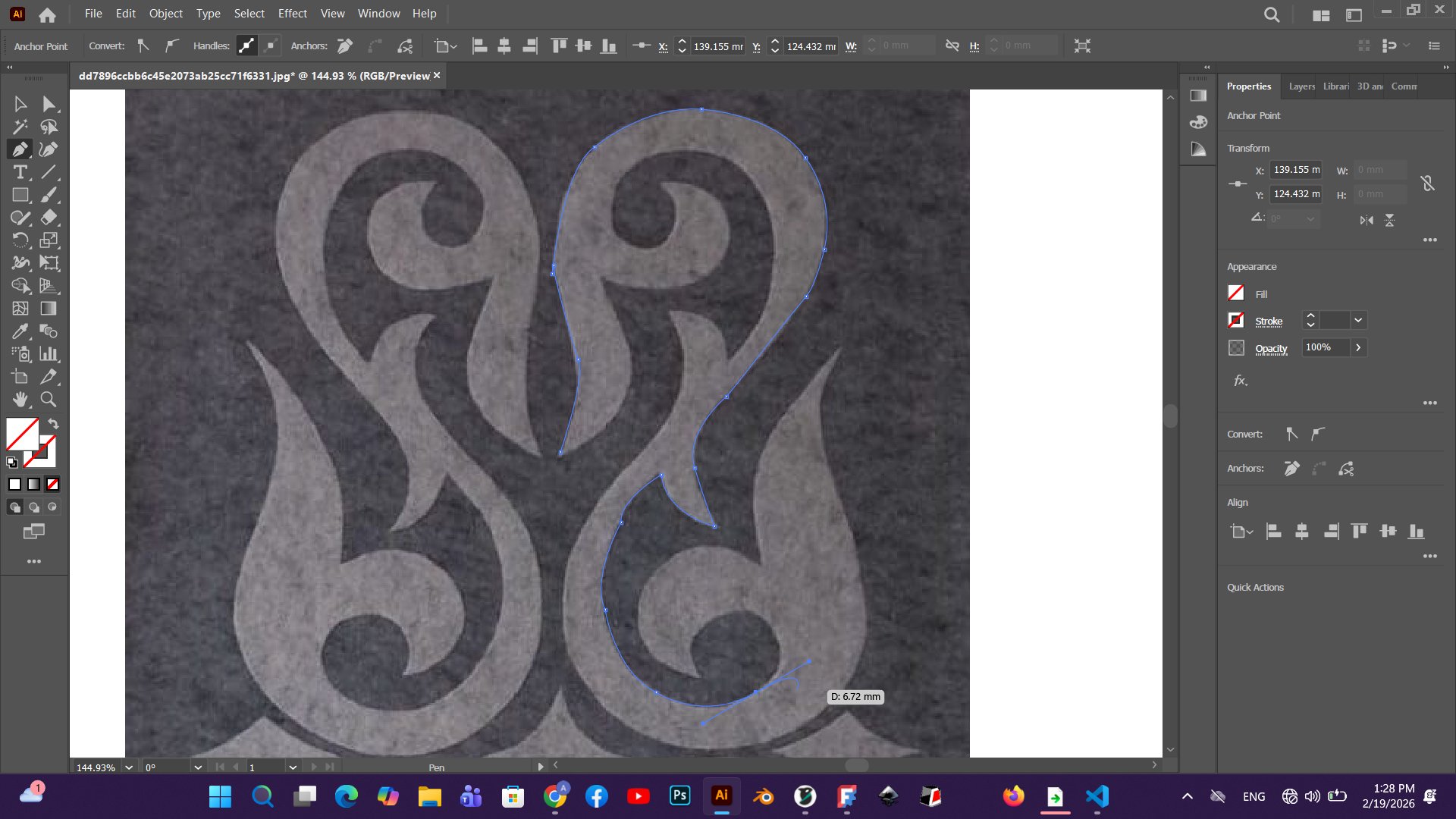Image resolution: width=1456 pixels, height=819 pixels.
Task: Click the Illustrator Home icon
Action: [47, 14]
